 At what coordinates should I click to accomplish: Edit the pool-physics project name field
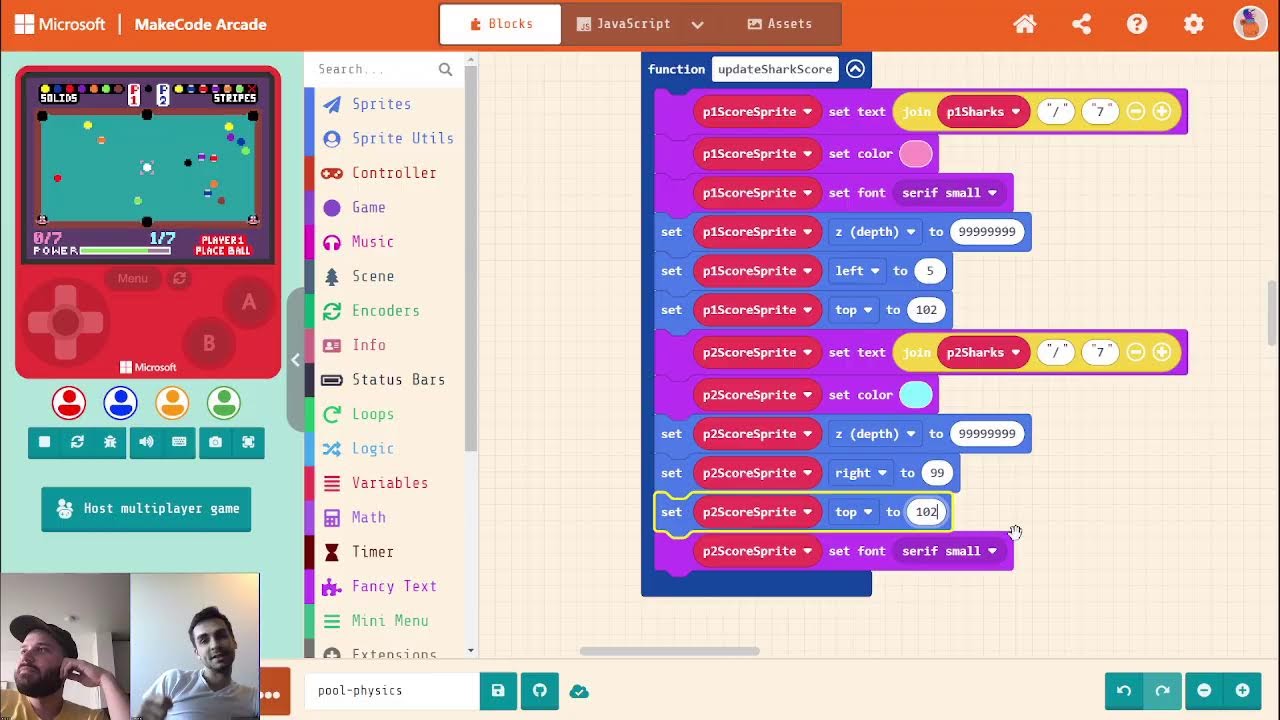(x=390, y=691)
